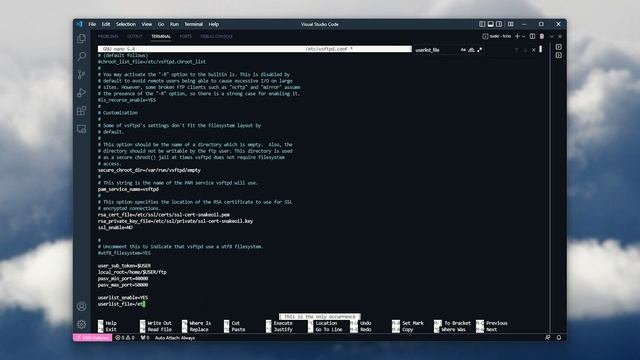Open the Edit menu

pyautogui.click(x=106, y=24)
